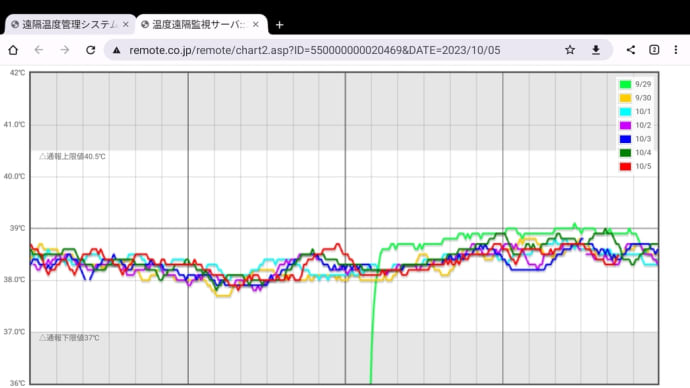Click the 10/1 legend label

[643, 111]
